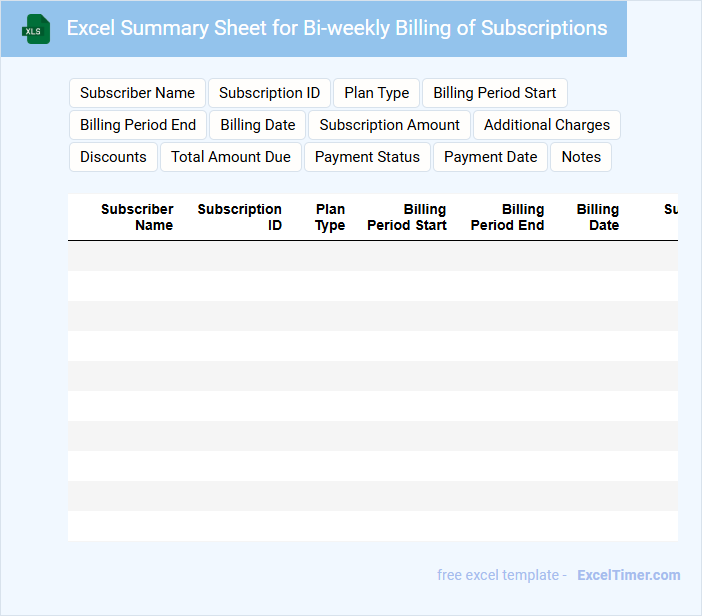702x616 pixels.
Task: Select the Subscription ID column header
Action: 240,217
